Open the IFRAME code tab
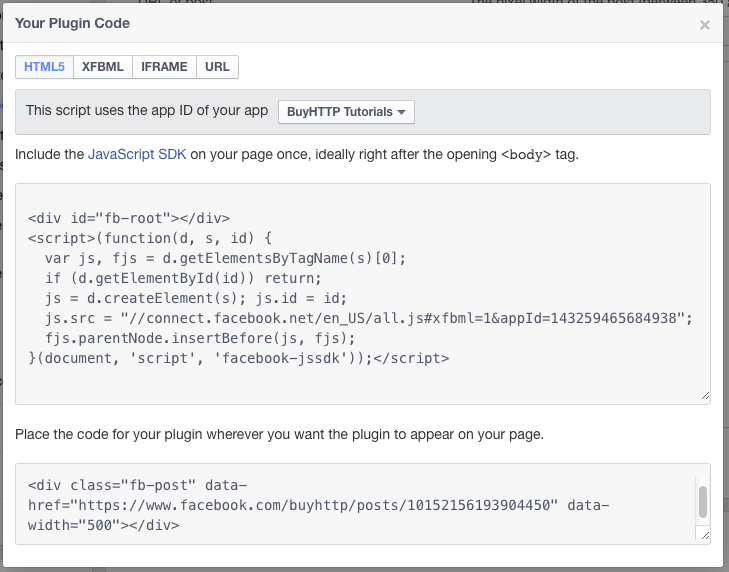 tap(164, 67)
